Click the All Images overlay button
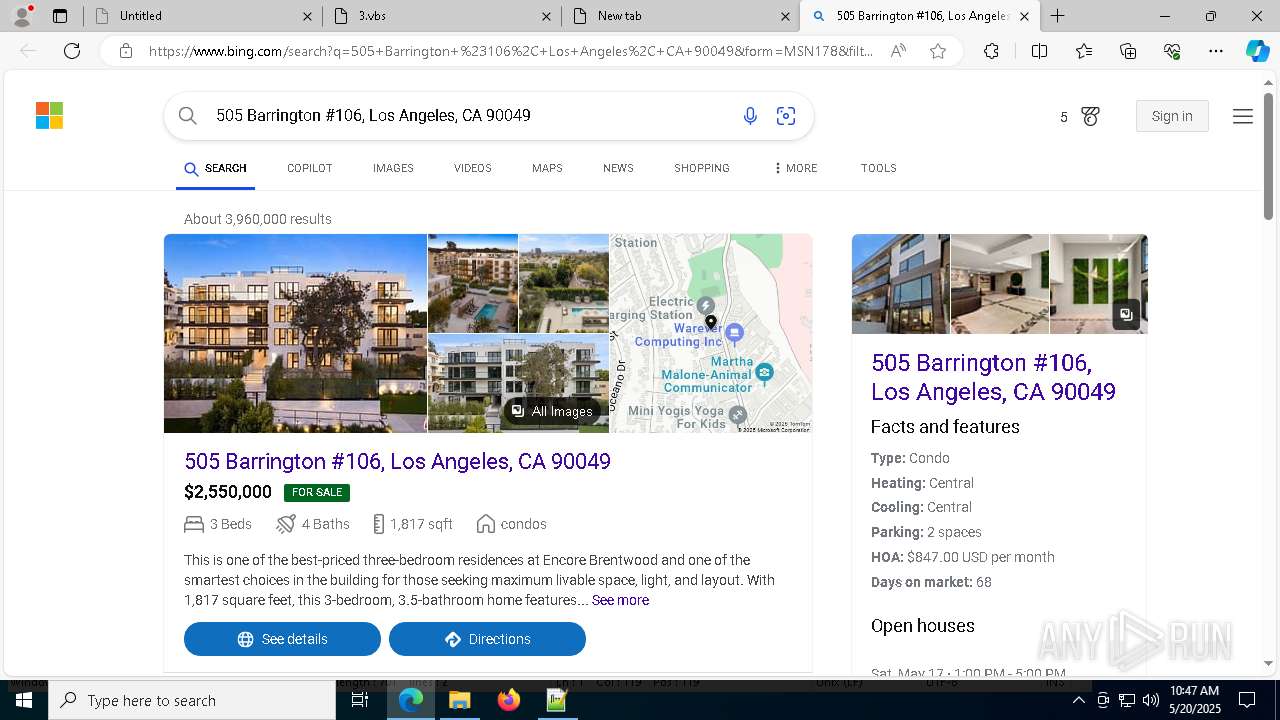Viewport: 1280px width, 720px height. [552, 411]
